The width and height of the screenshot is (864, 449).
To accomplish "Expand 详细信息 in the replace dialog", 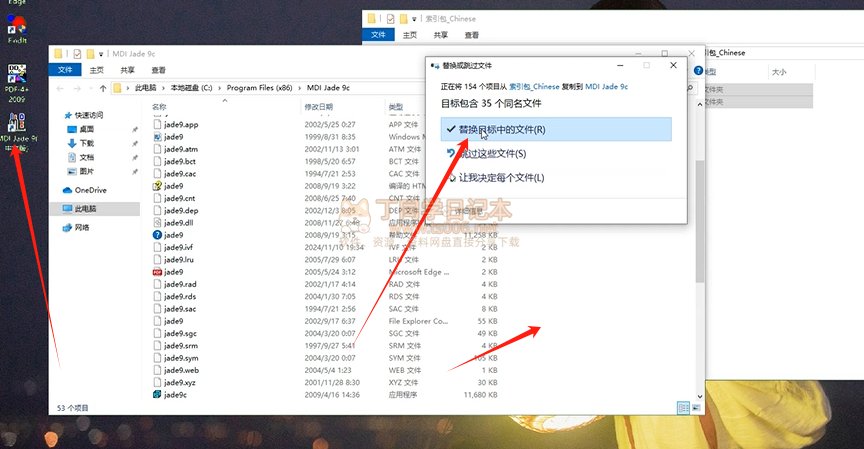I will [462, 212].
